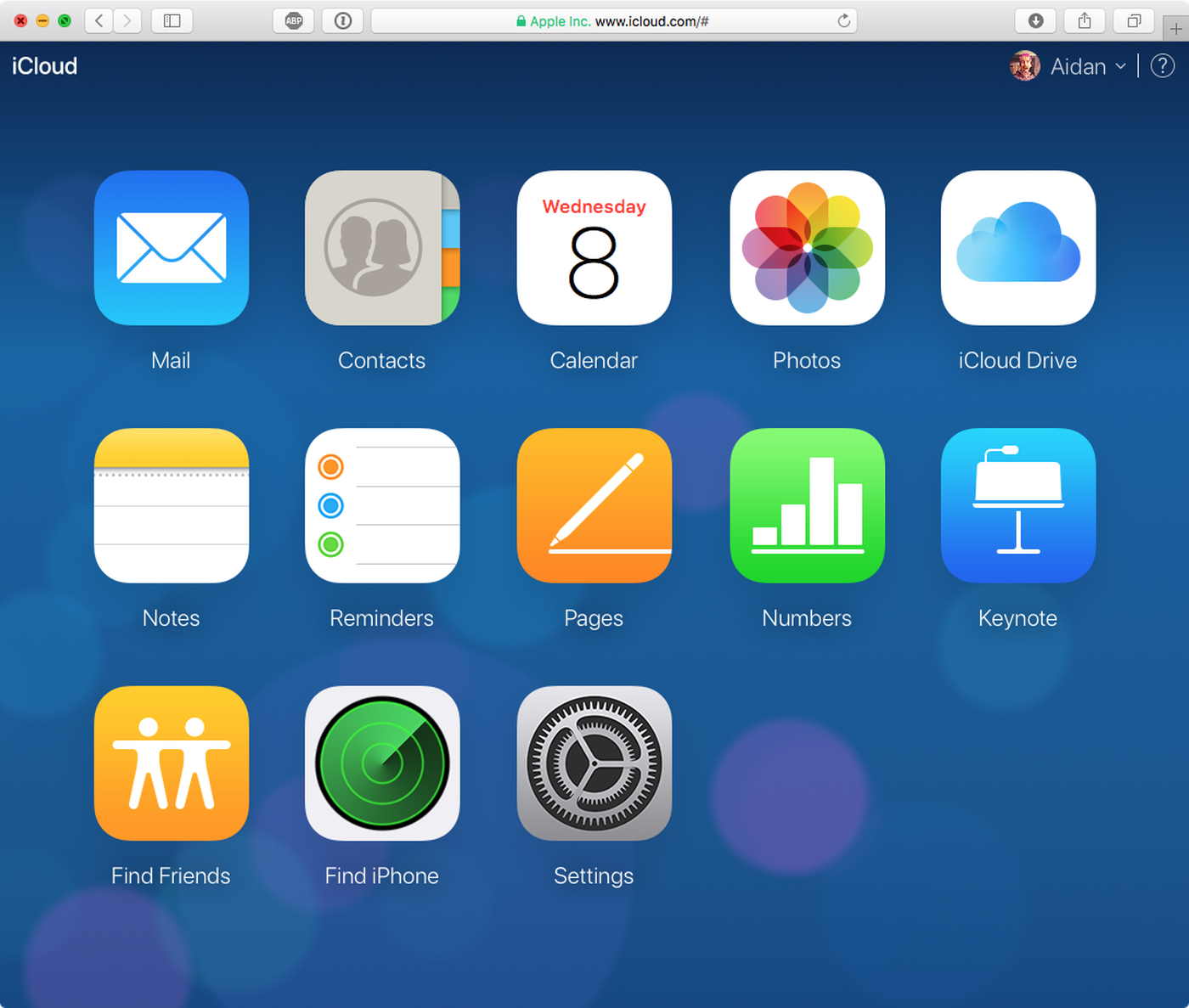
Task: Open the Photos app icon
Action: pyautogui.click(x=808, y=248)
